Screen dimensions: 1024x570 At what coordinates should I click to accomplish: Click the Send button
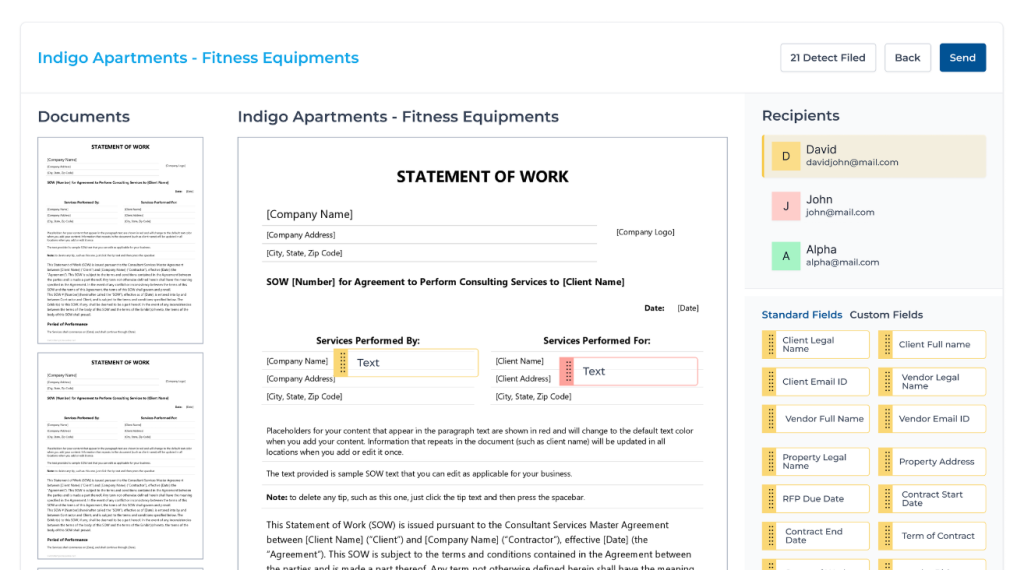coord(963,57)
